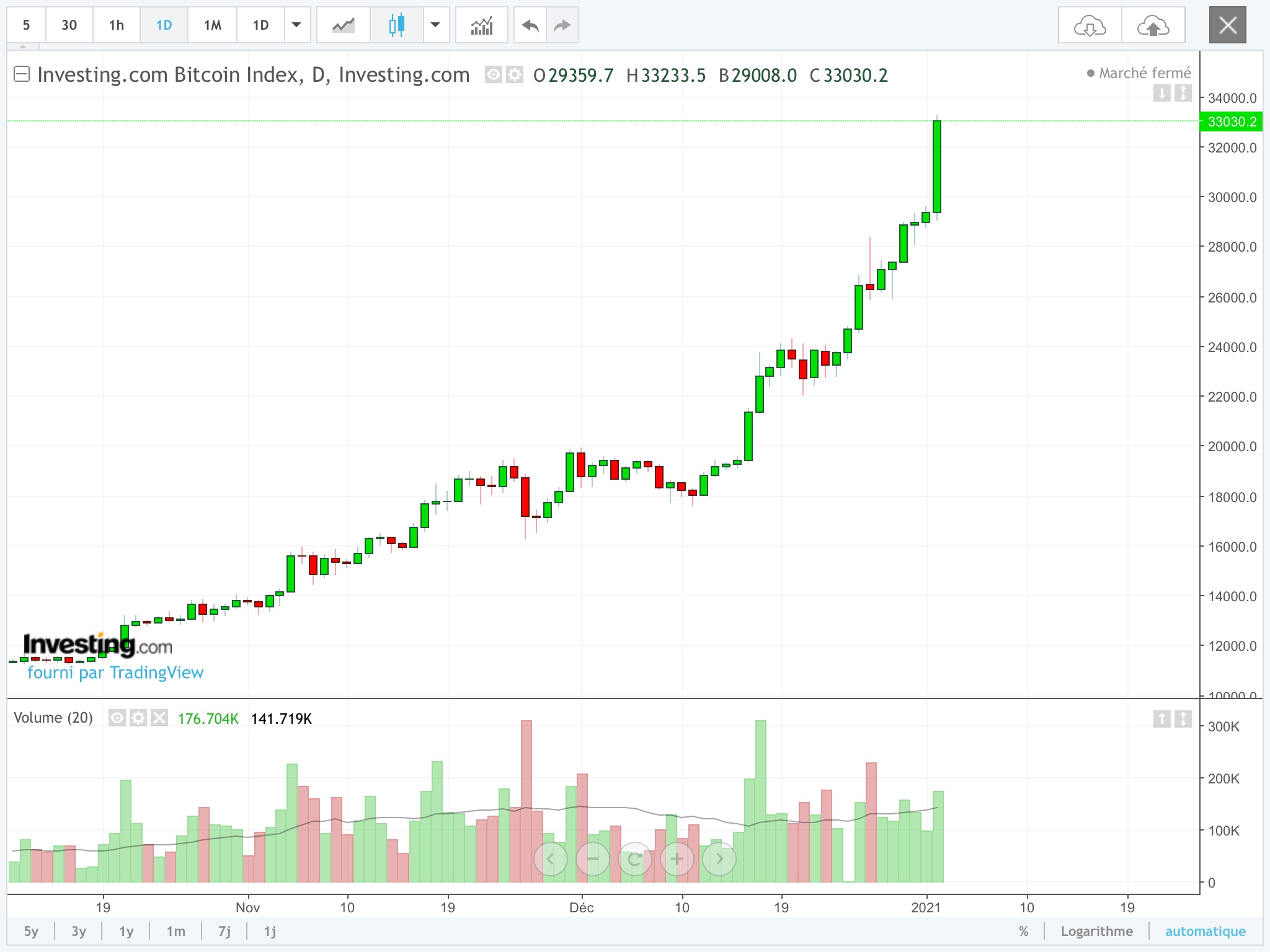Toggle the Bitcoin Index eye visibility
The height and width of the screenshot is (952, 1270).
click(x=493, y=75)
